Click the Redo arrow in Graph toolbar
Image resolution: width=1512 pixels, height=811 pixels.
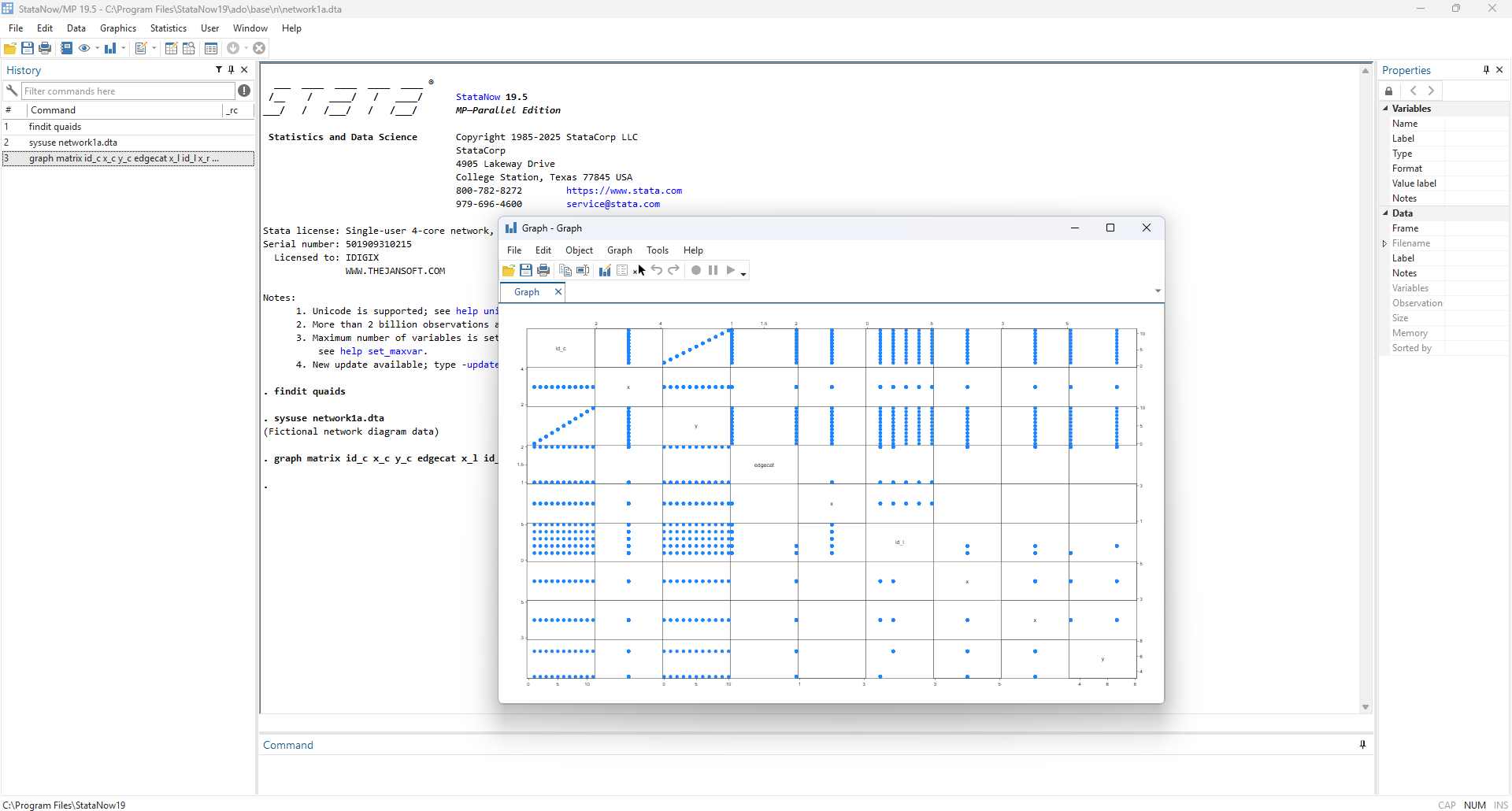674,271
